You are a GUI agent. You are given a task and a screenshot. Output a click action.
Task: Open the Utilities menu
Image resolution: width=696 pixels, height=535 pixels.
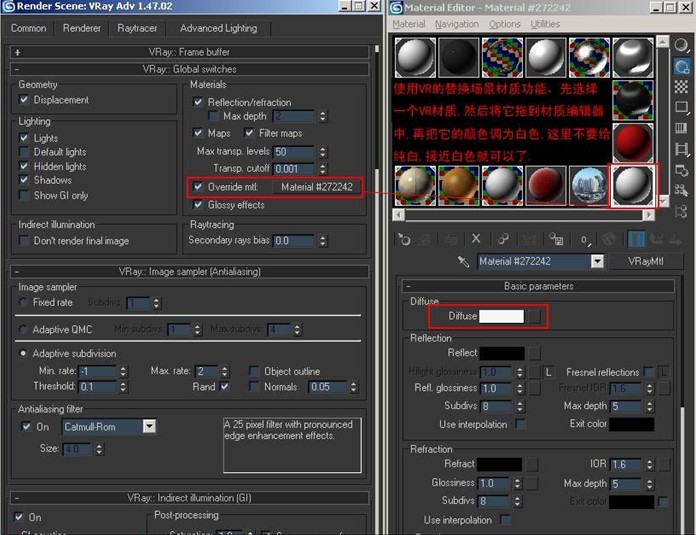545,24
